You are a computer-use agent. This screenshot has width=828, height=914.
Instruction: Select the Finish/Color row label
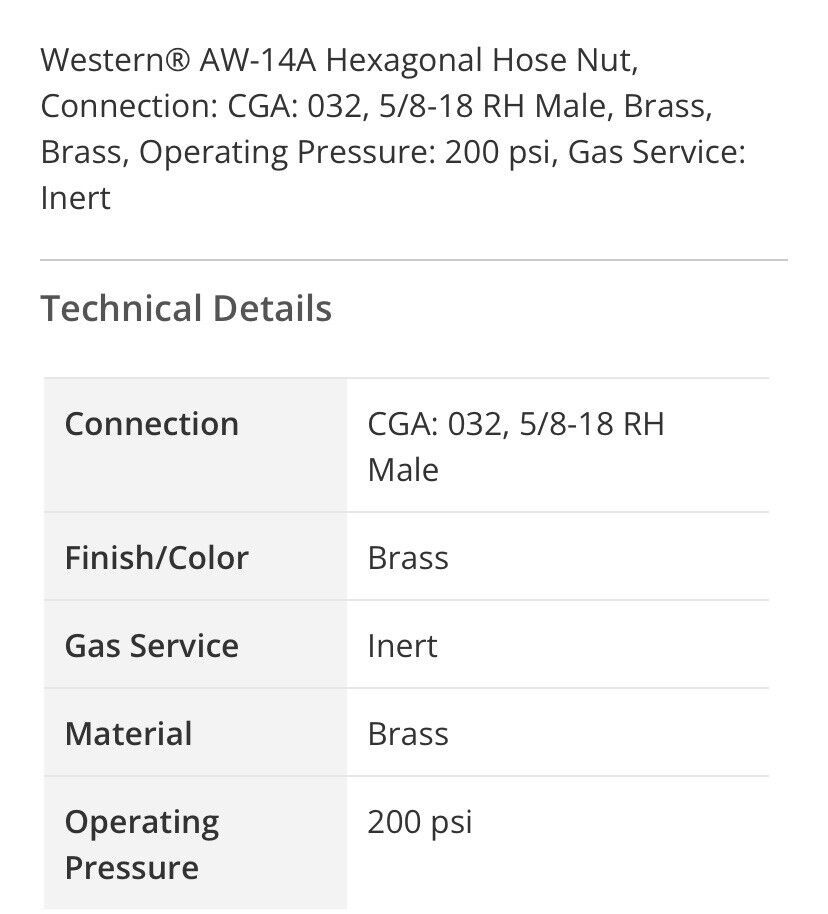[x=157, y=558]
